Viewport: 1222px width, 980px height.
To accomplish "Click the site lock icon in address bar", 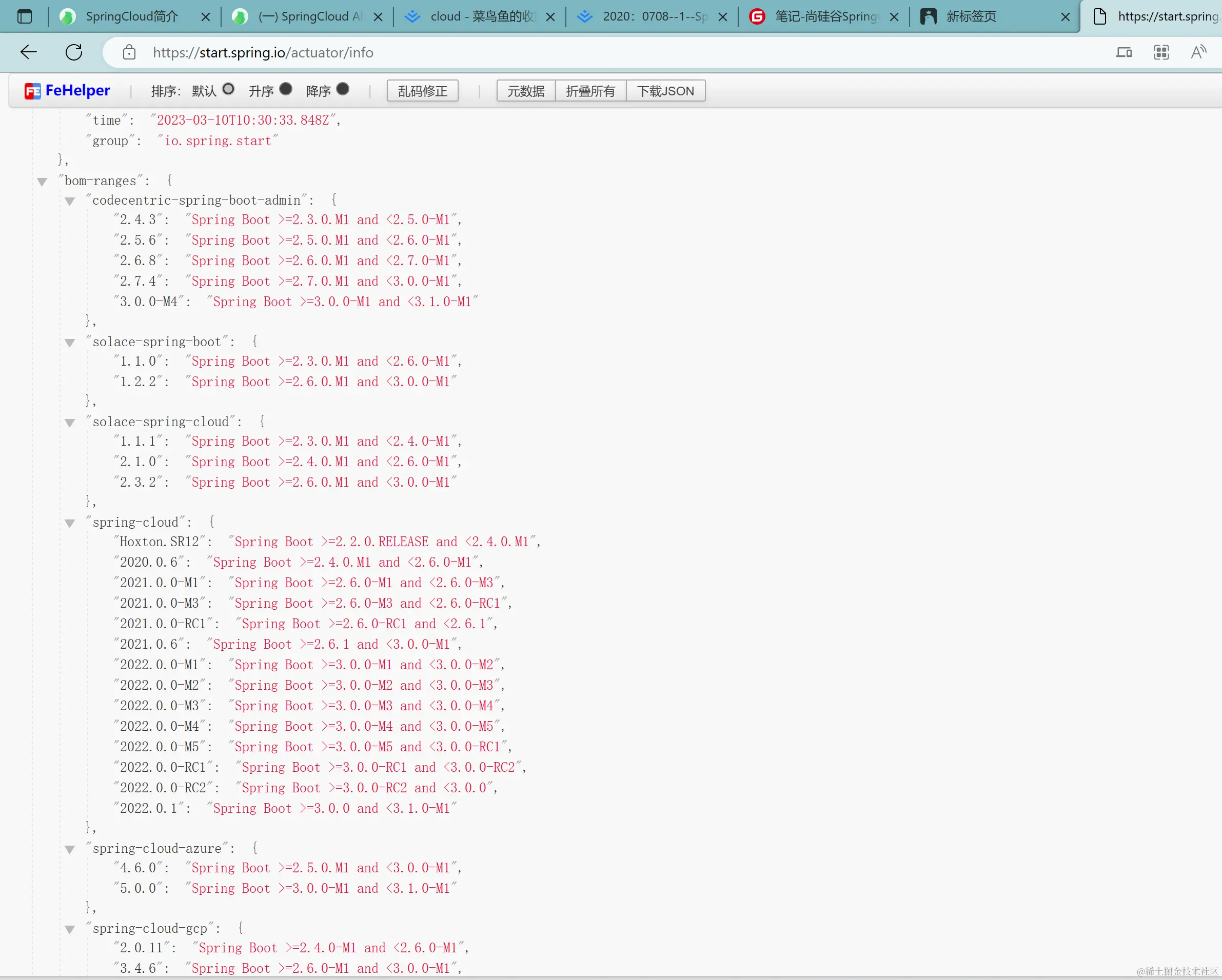I will pyautogui.click(x=129, y=53).
